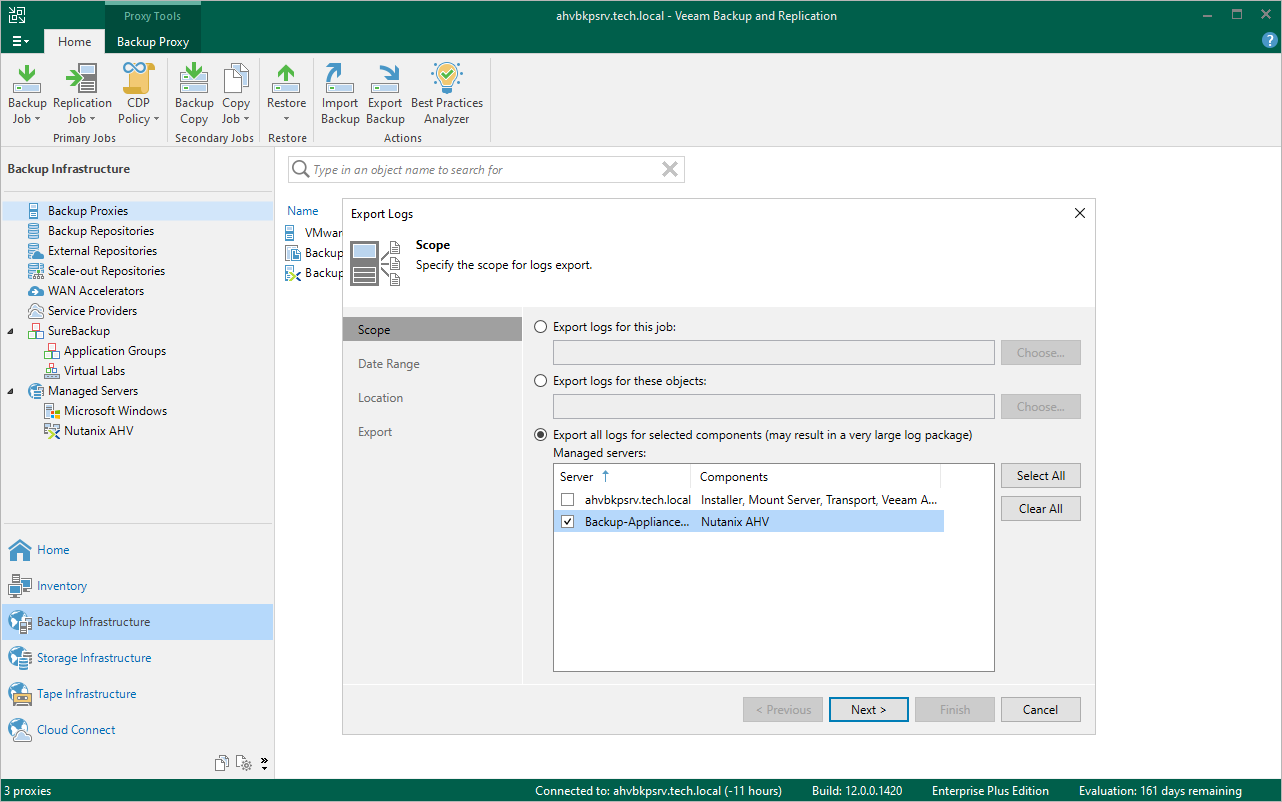Click the Name column header

point(303,211)
